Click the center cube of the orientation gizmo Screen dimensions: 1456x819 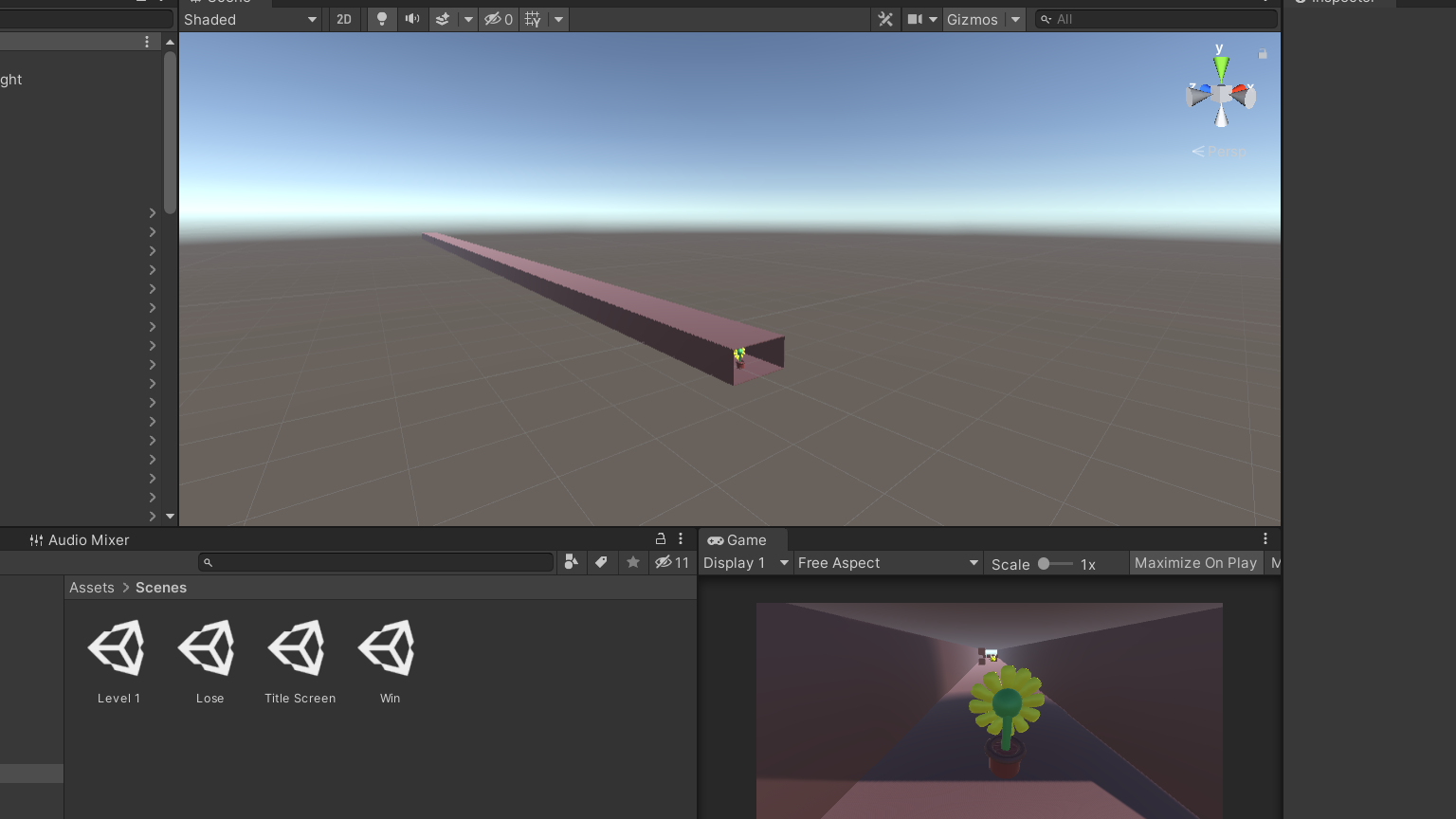1221,93
